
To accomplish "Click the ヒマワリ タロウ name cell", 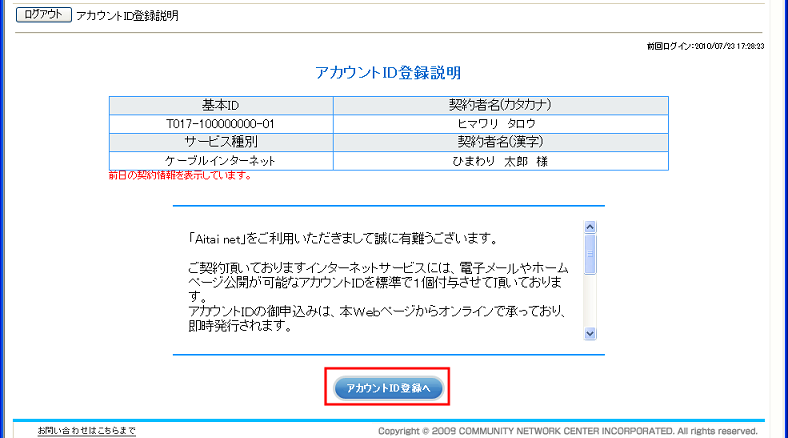I will (500, 124).
